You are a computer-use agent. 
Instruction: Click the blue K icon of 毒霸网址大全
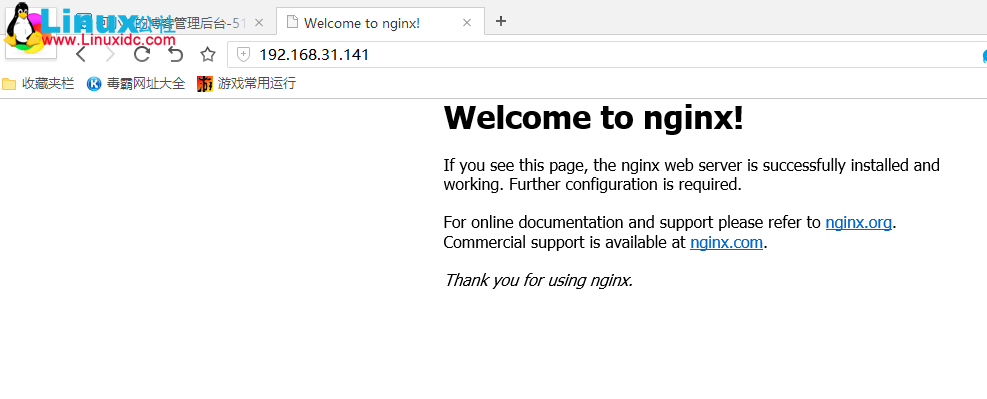point(94,84)
